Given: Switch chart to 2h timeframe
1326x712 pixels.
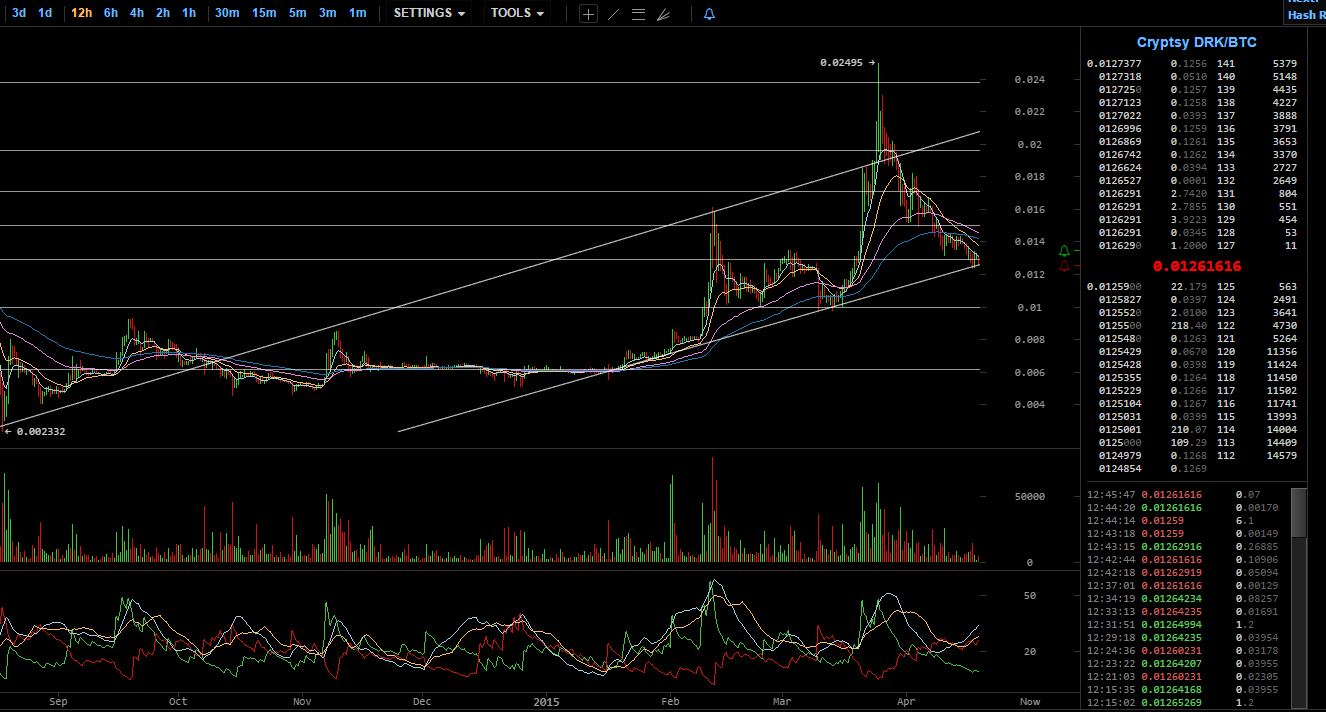Looking at the screenshot, I should coord(163,13).
